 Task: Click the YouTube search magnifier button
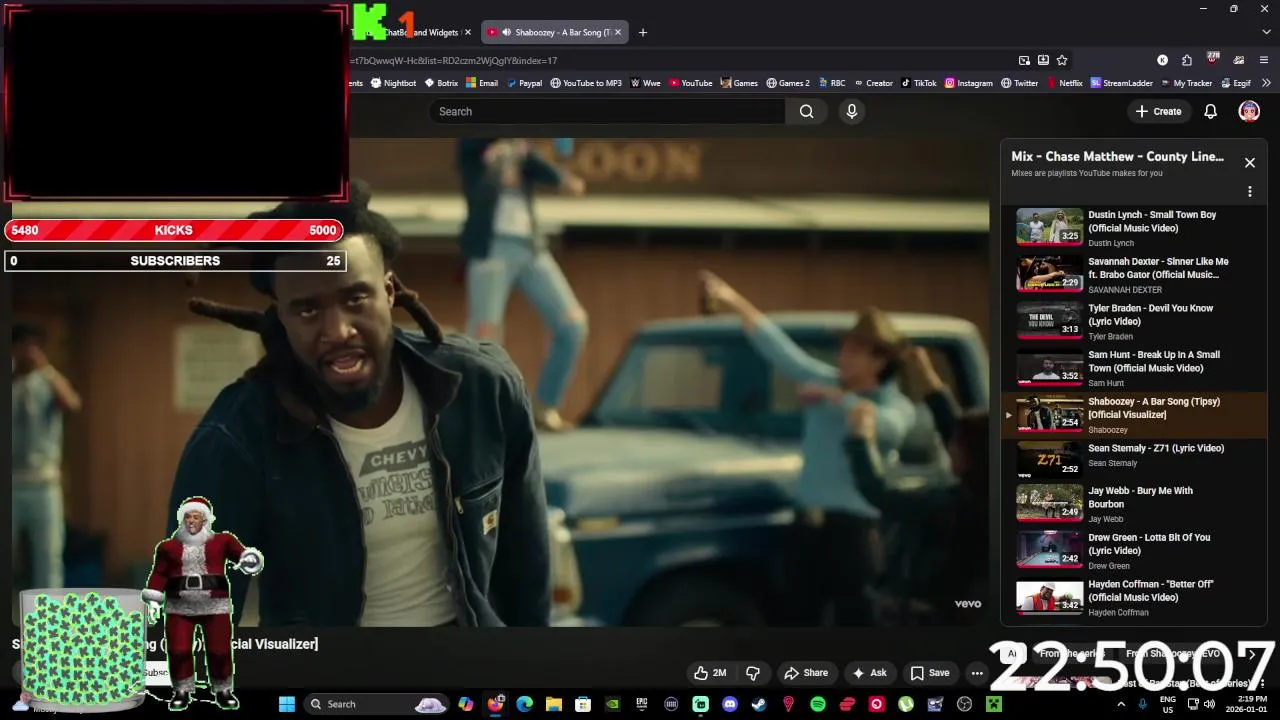click(x=807, y=111)
